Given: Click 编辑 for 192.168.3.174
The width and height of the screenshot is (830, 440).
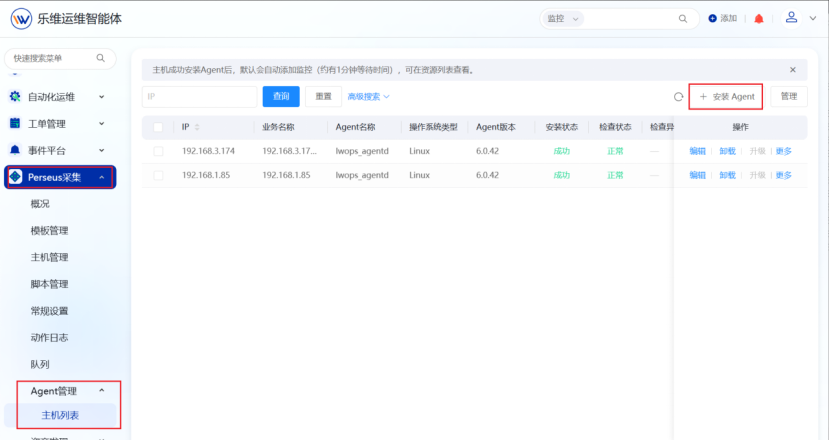Looking at the screenshot, I should coord(697,151).
